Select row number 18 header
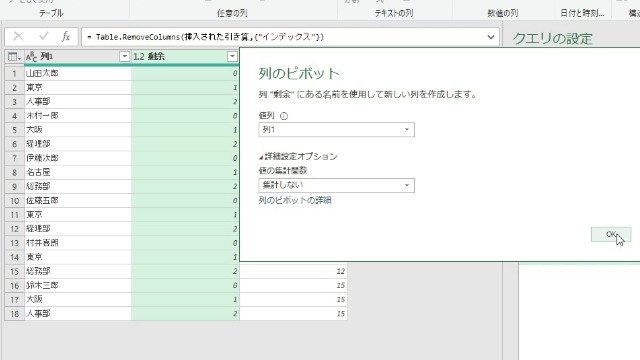The width and height of the screenshot is (640, 360). click(x=14, y=314)
